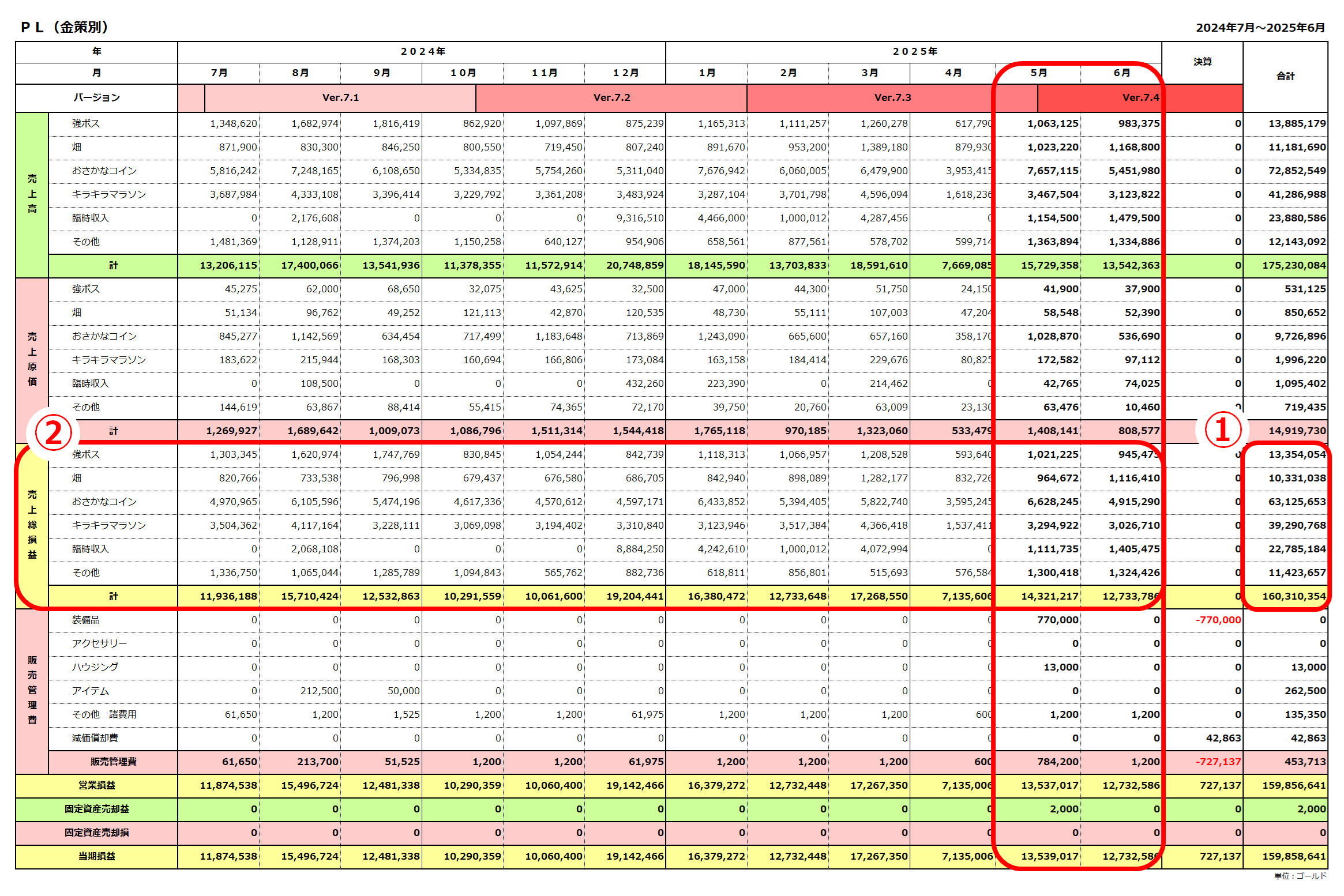Click the Ver.7.3 version band
The image size is (1344, 896).
tap(892, 97)
